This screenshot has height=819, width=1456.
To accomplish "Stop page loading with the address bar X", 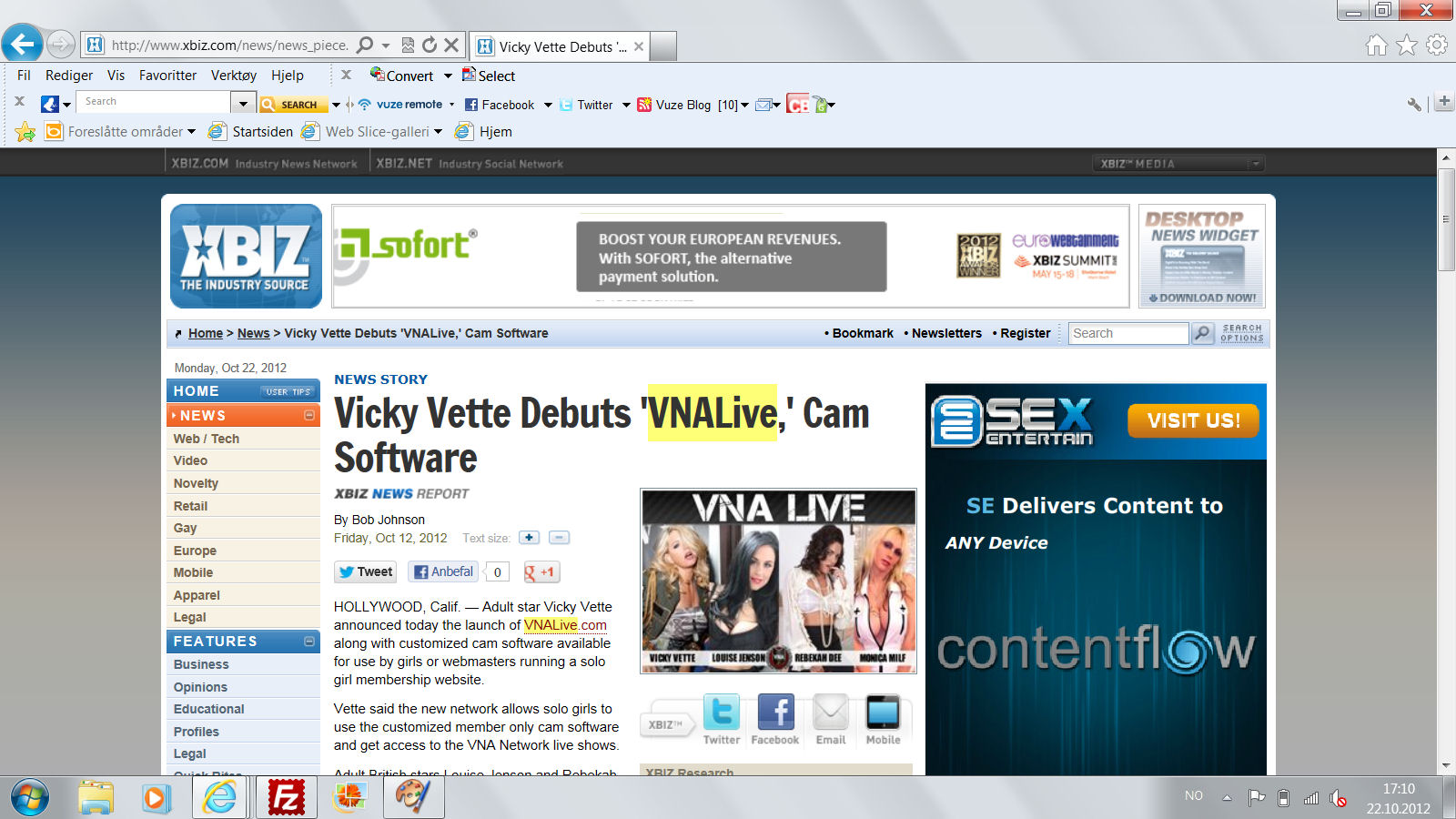I will (x=451, y=45).
